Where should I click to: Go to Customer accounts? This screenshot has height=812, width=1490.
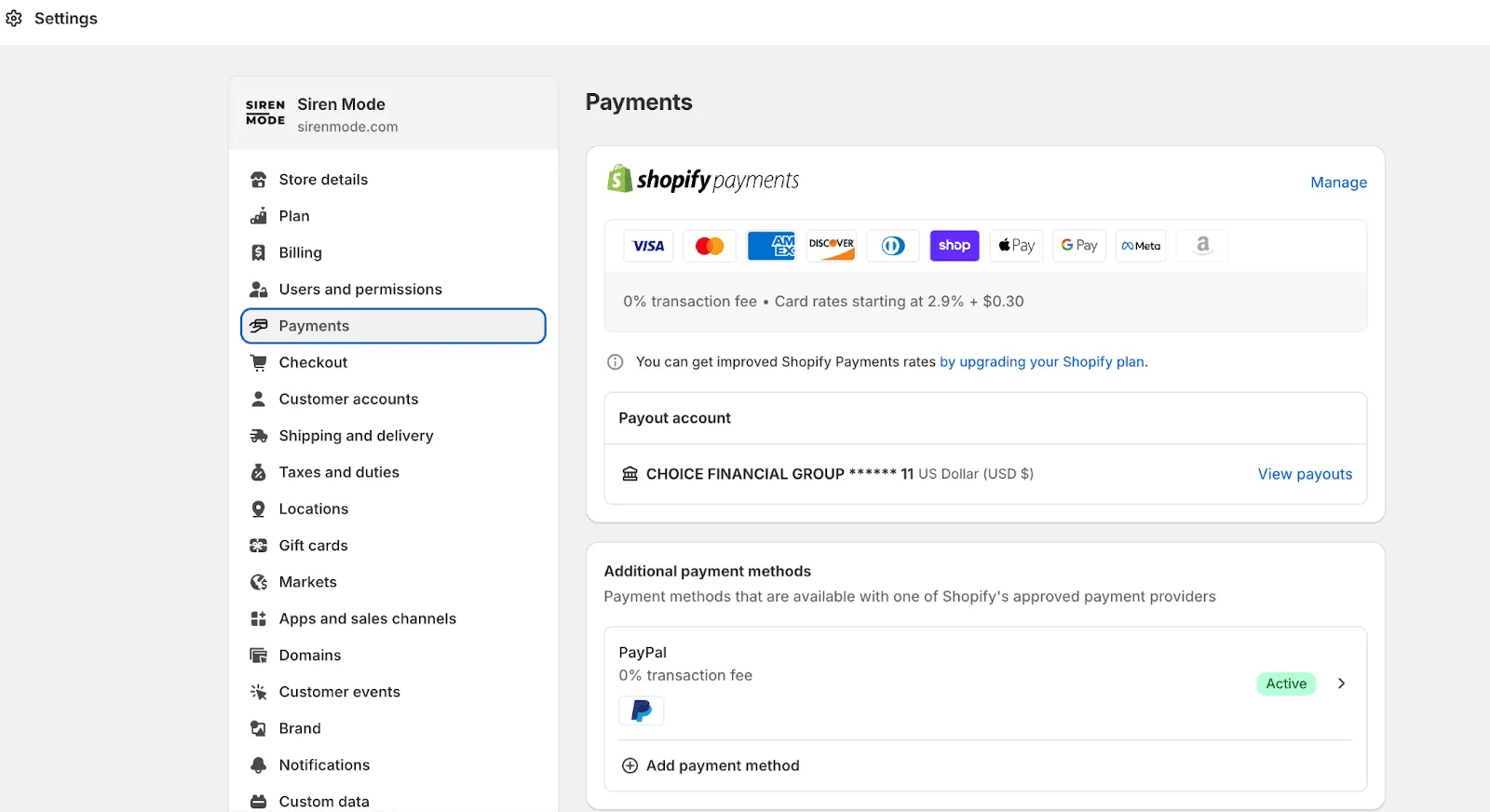pyautogui.click(x=393, y=399)
